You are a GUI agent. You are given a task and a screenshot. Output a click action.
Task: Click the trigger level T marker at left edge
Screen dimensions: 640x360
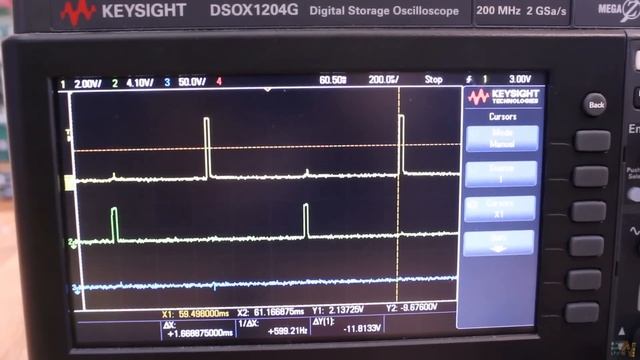[x=68, y=135]
